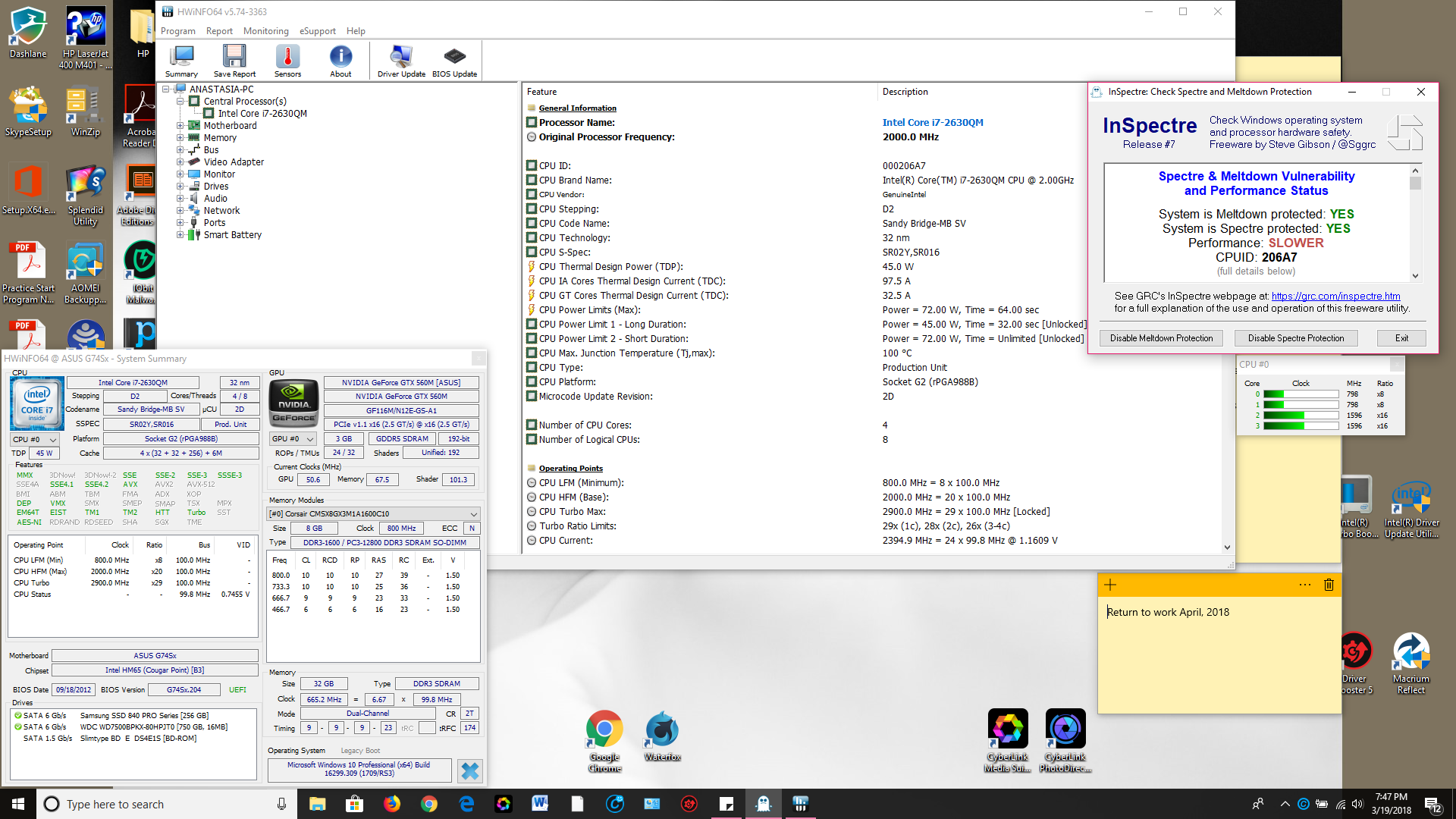Open Firefox from the taskbar

(x=391, y=804)
